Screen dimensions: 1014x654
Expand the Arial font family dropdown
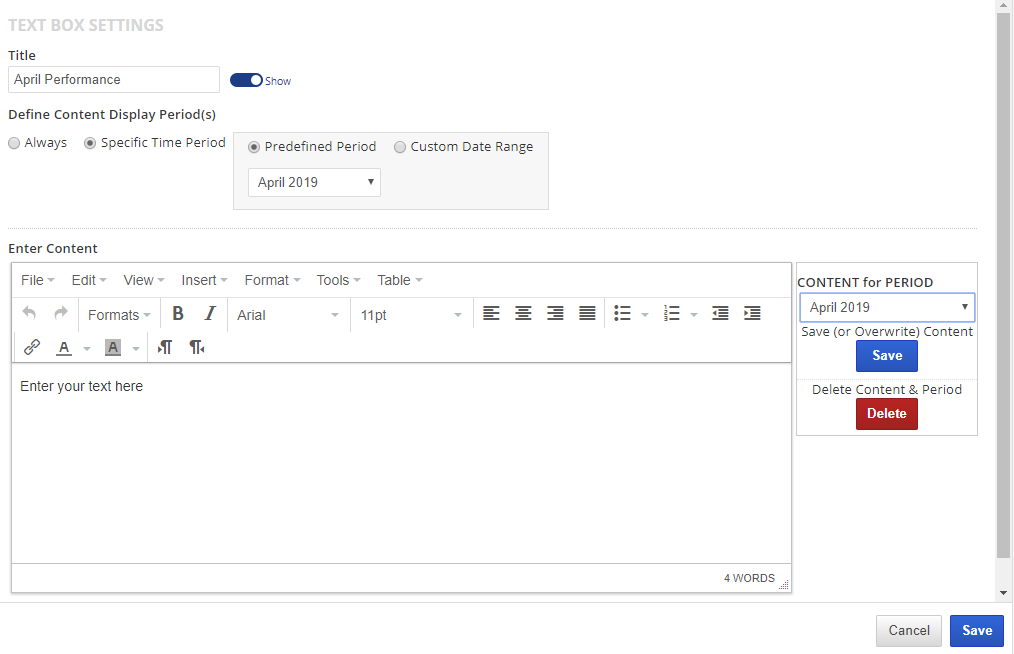[288, 315]
